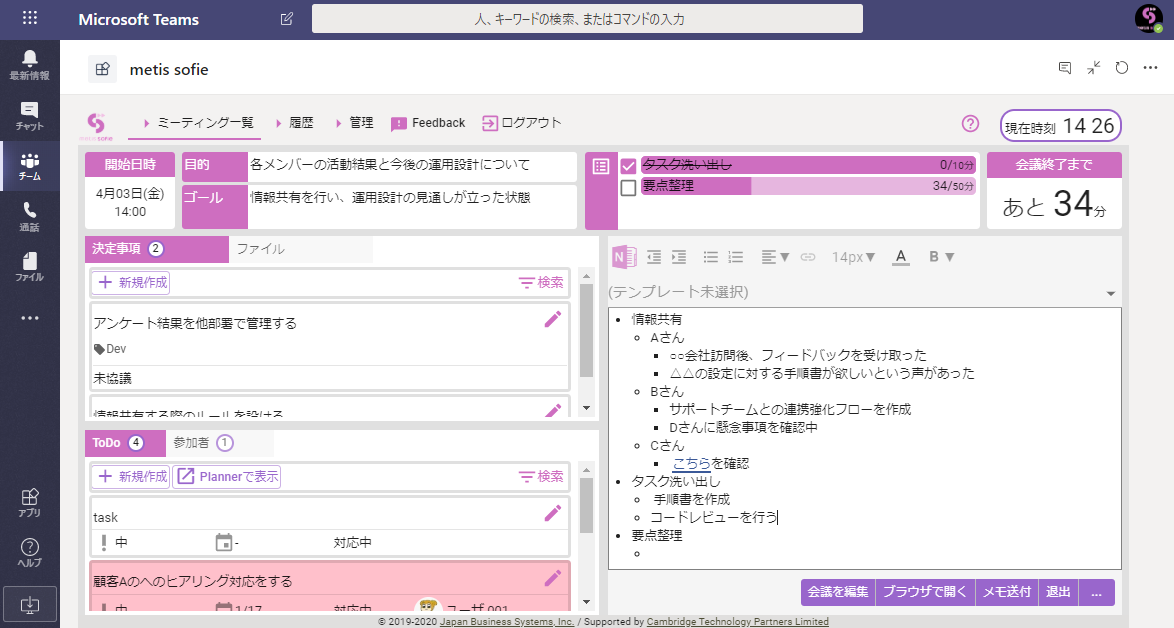
Task: Open the text alignment dropdown
Action: pyautogui.click(x=775, y=257)
